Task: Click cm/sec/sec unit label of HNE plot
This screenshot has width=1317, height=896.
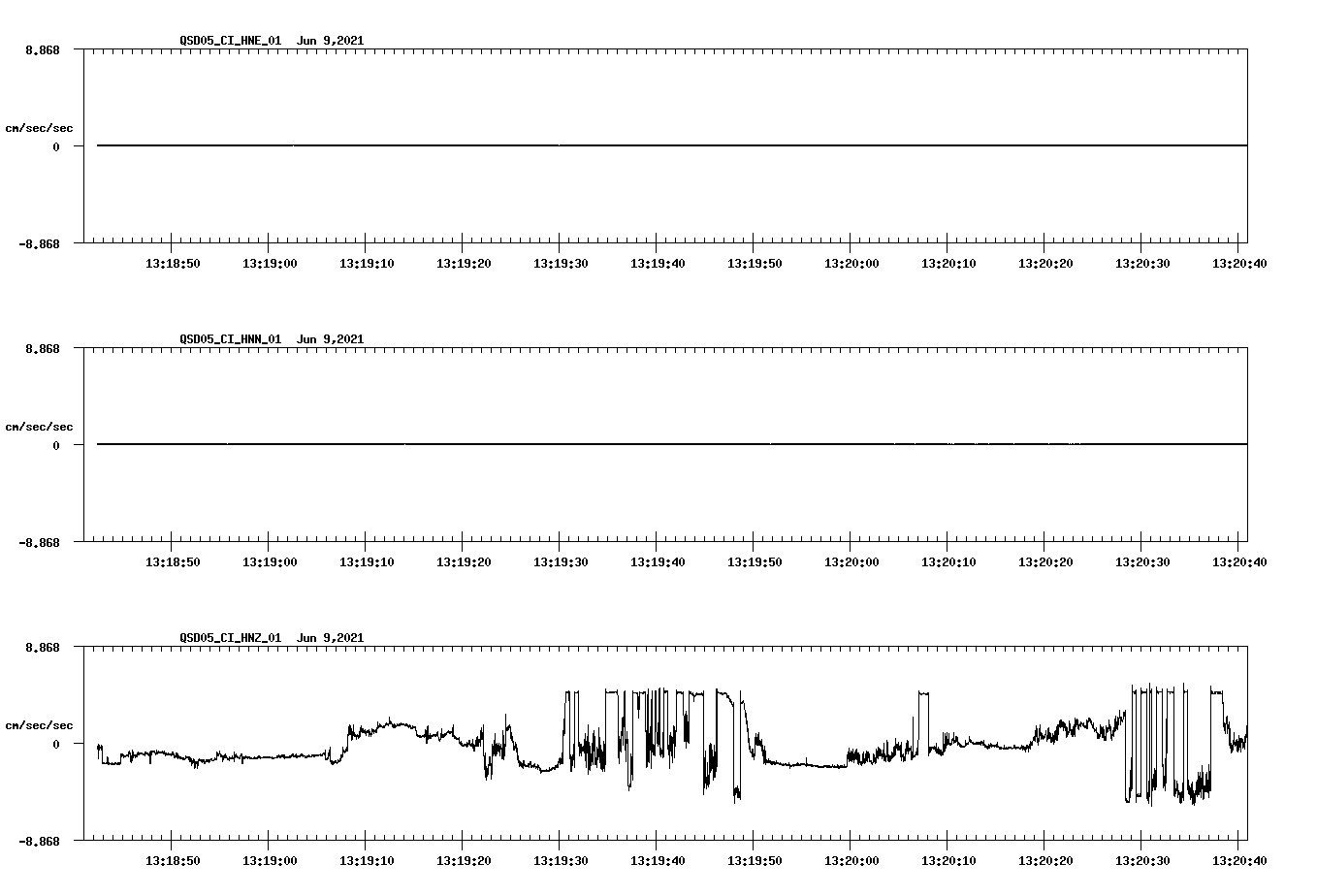Action: (x=39, y=128)
